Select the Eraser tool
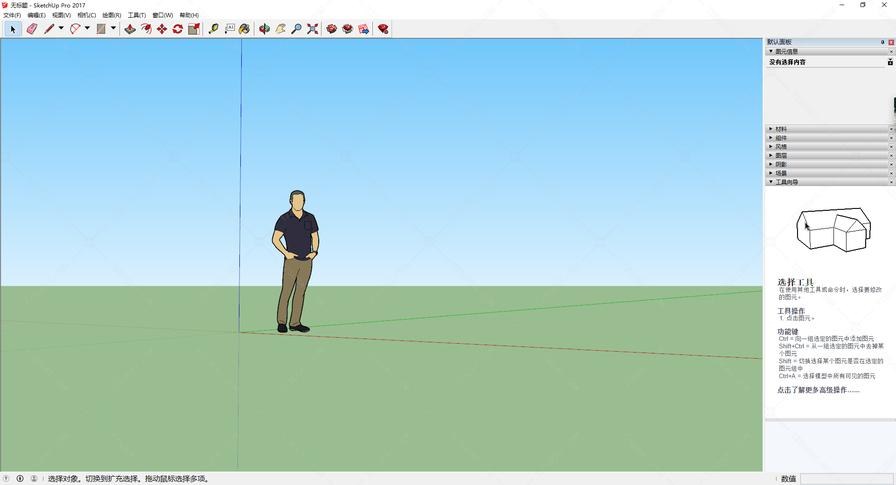The image size is (896, 485). 32,29
